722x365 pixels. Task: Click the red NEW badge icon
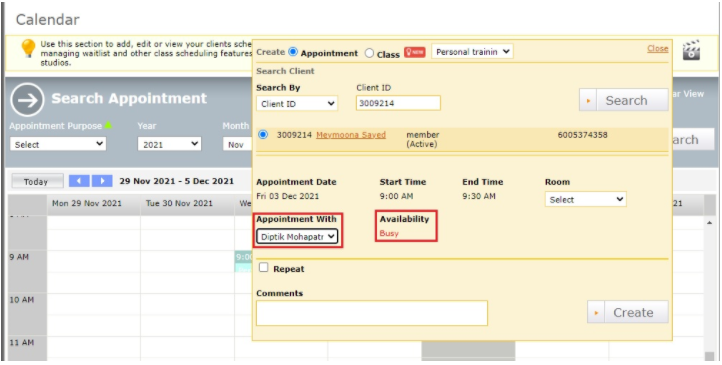(x=414, y=52)
